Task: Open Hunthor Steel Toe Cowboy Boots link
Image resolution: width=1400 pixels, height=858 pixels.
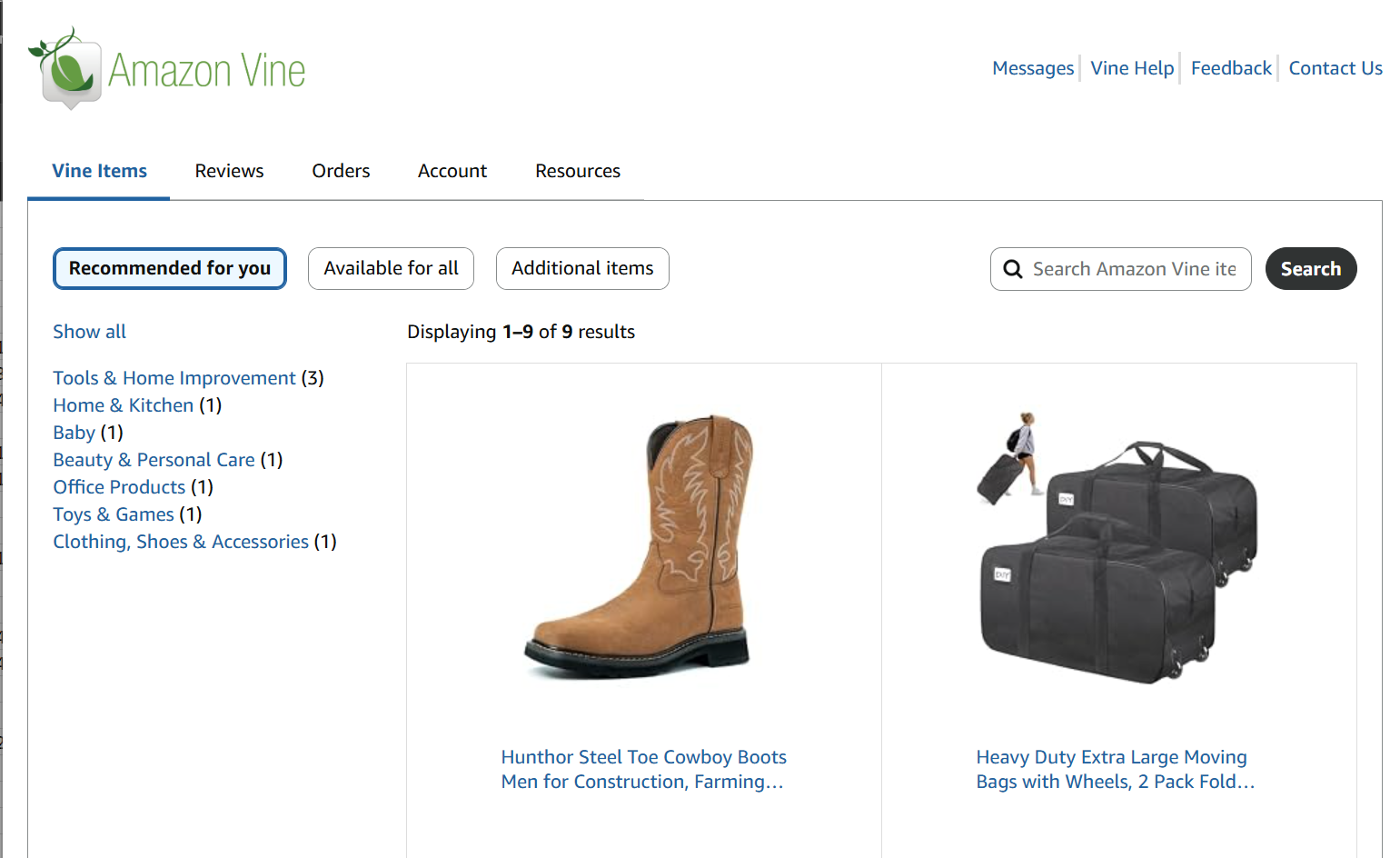Action: tap(643, 769)
